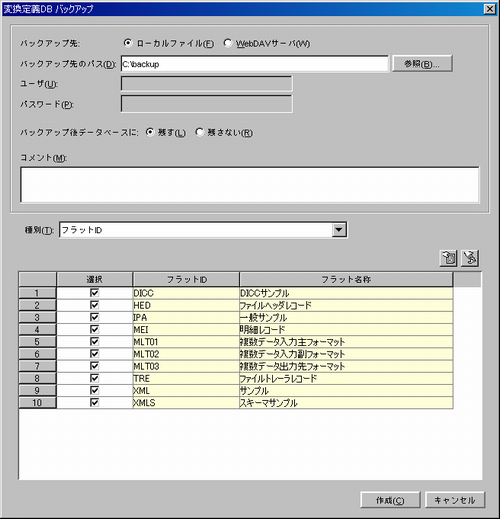The image size is (500, 519).
Task: Toggle the MLT01 row checkbox
Action: (x=94, y=341)
